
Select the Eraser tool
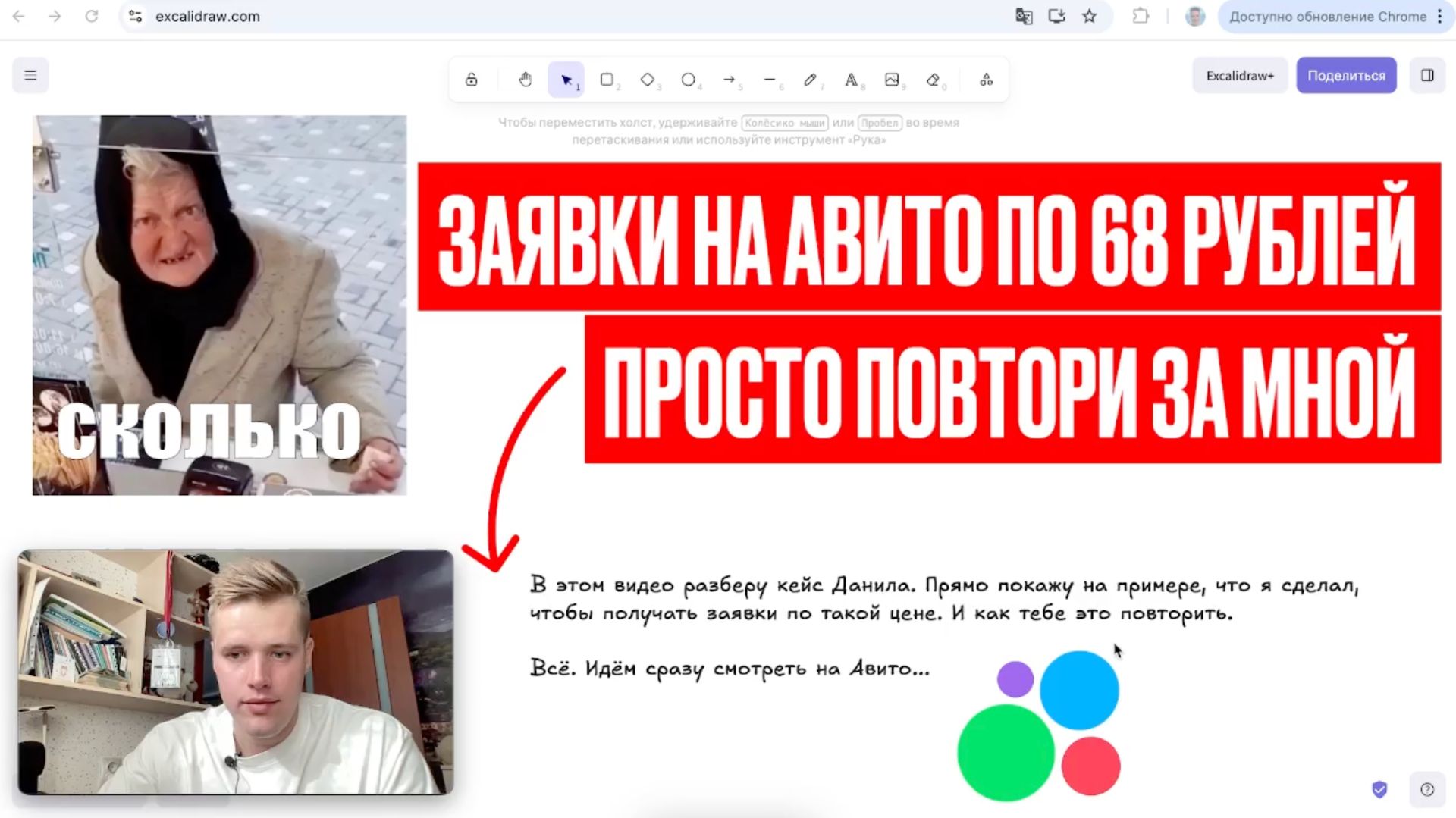(934, 80)
